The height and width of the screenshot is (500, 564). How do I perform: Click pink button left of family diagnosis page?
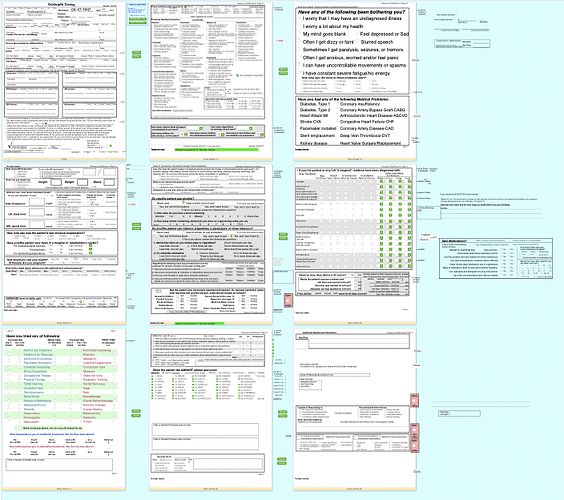pyautogui.click(x=288, y=300)
